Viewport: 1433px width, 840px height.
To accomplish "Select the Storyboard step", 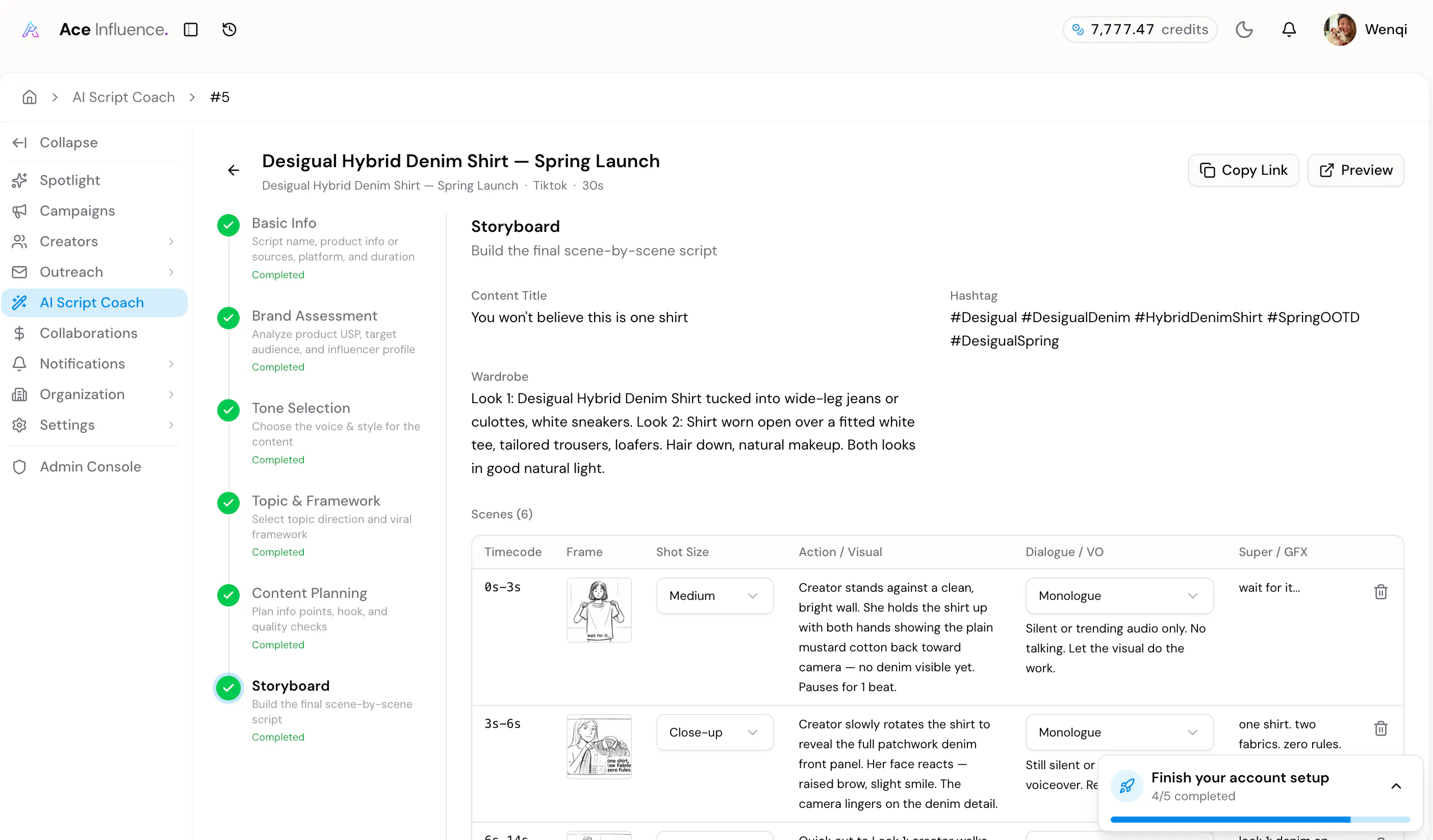I will click(x=291, y=686).
